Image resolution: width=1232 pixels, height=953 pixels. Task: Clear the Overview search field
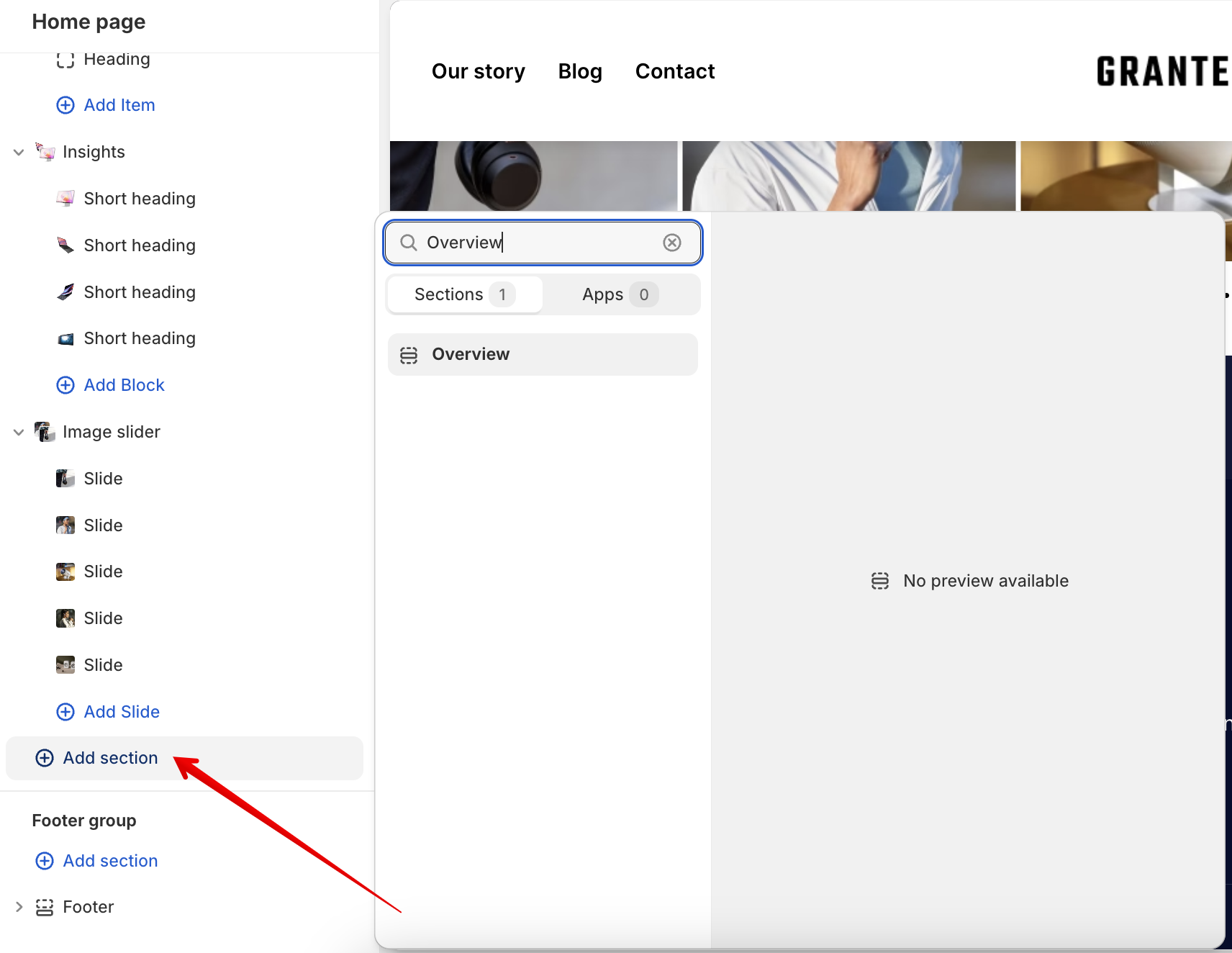671,243
